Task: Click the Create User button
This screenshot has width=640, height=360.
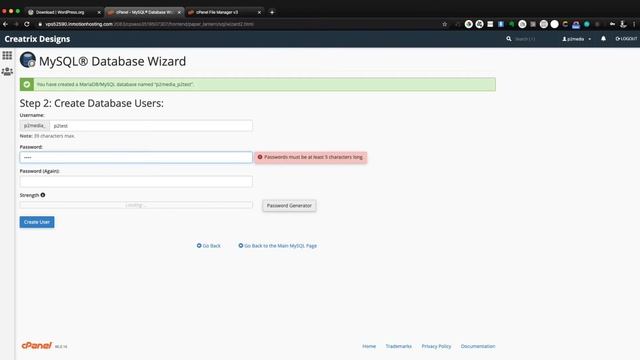Action: click(x=37, y=222)
